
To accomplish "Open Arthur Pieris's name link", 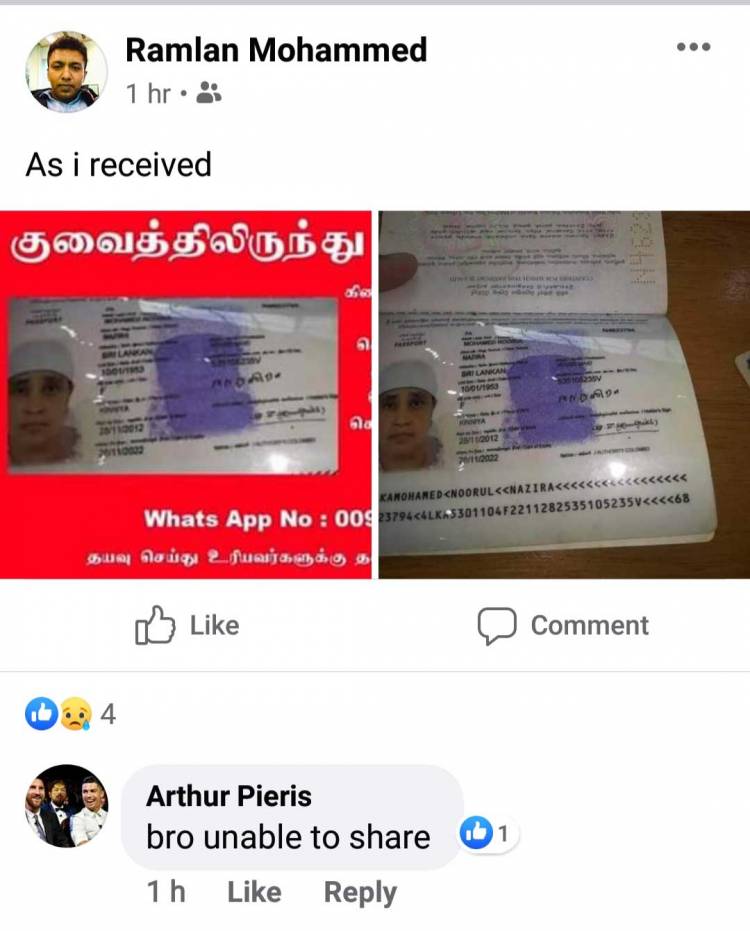I will click(229, 796).
